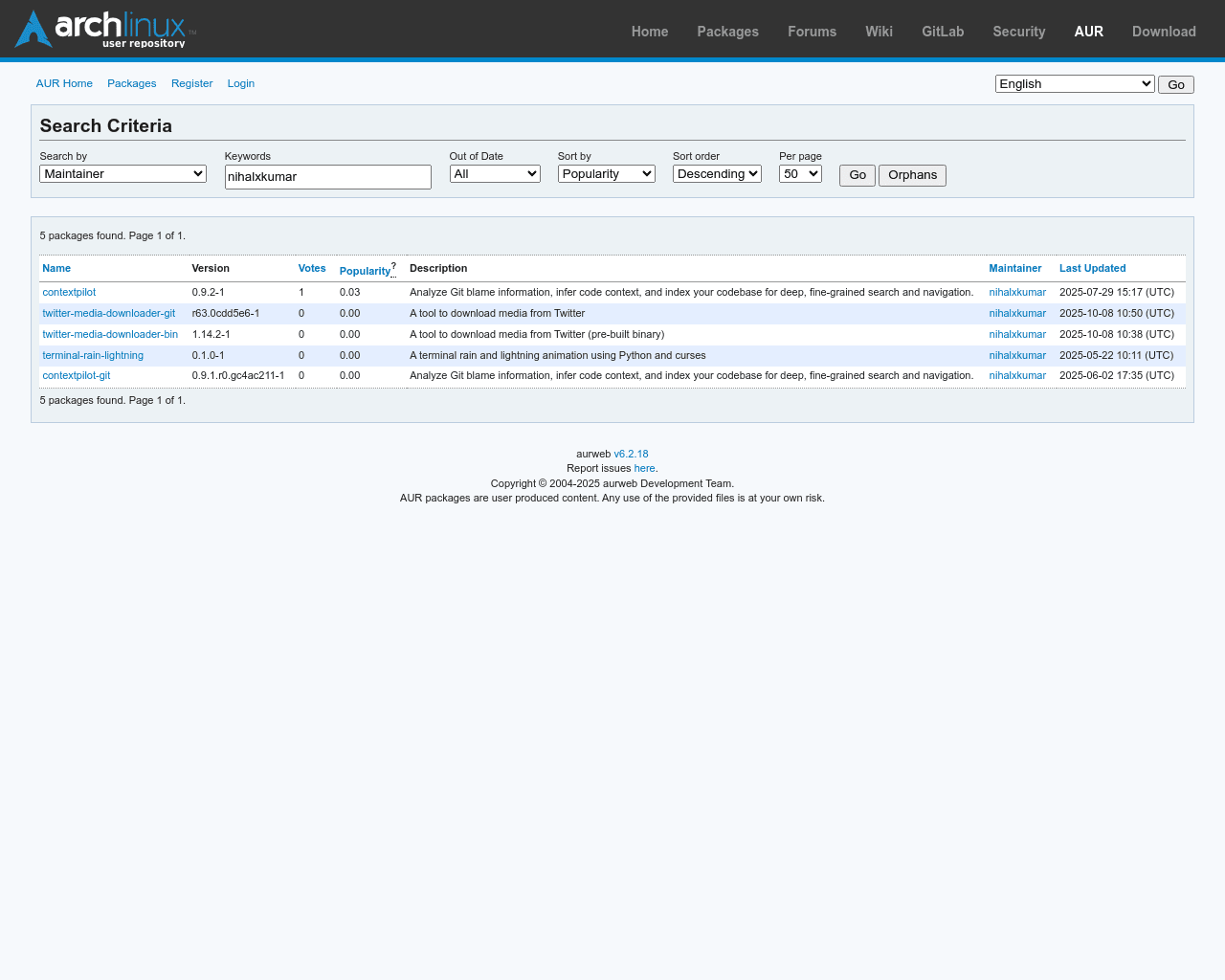The width and height of the screenshot is (1225, 980).
Task: Open maintainer nihalxkumar's profile
Action: coord(1016,292)
